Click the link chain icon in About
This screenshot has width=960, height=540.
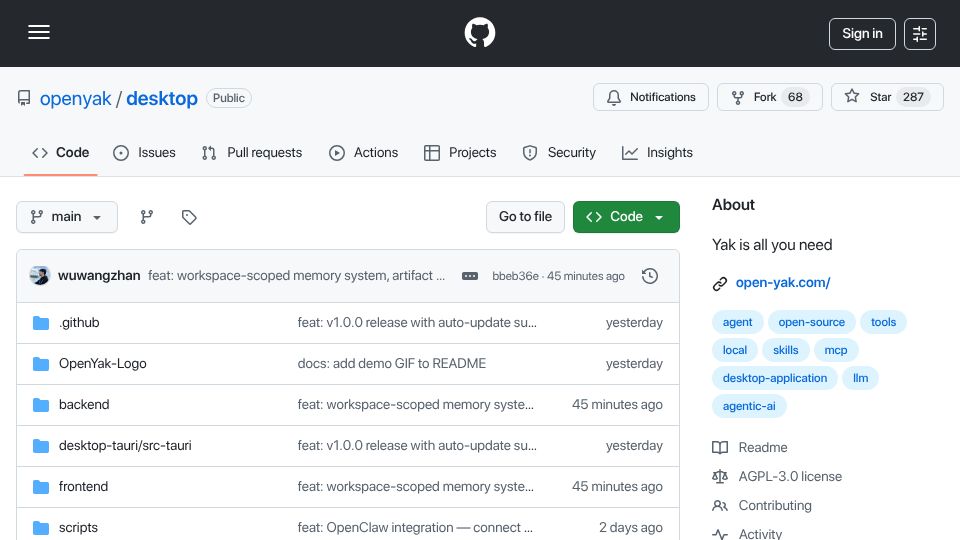tap(720, 283)
